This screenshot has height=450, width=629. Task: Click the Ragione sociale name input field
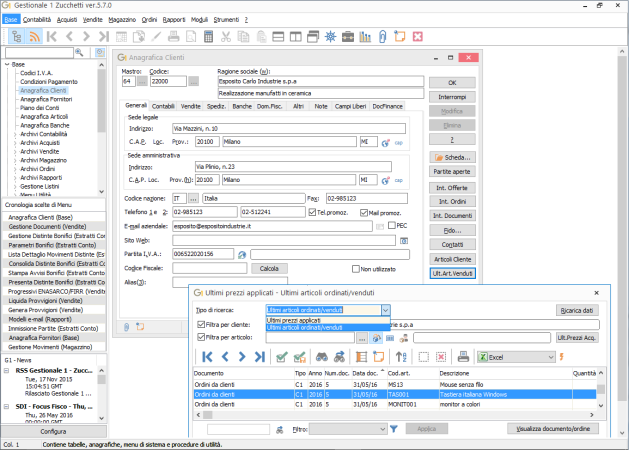point(321,81)
